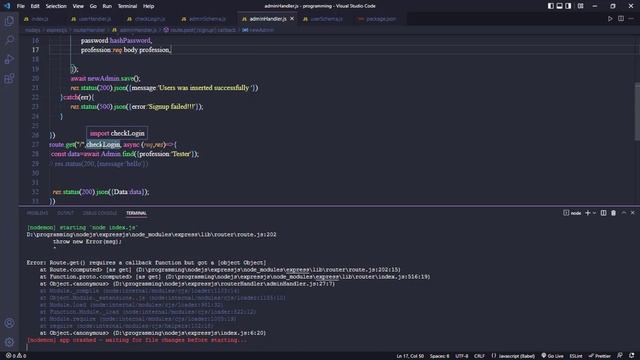Image resolution: width=640 pixels, height=360 pixels.
Task: Click the adminHandler.js:27:7 path in terminal
Action: [223, 284]
